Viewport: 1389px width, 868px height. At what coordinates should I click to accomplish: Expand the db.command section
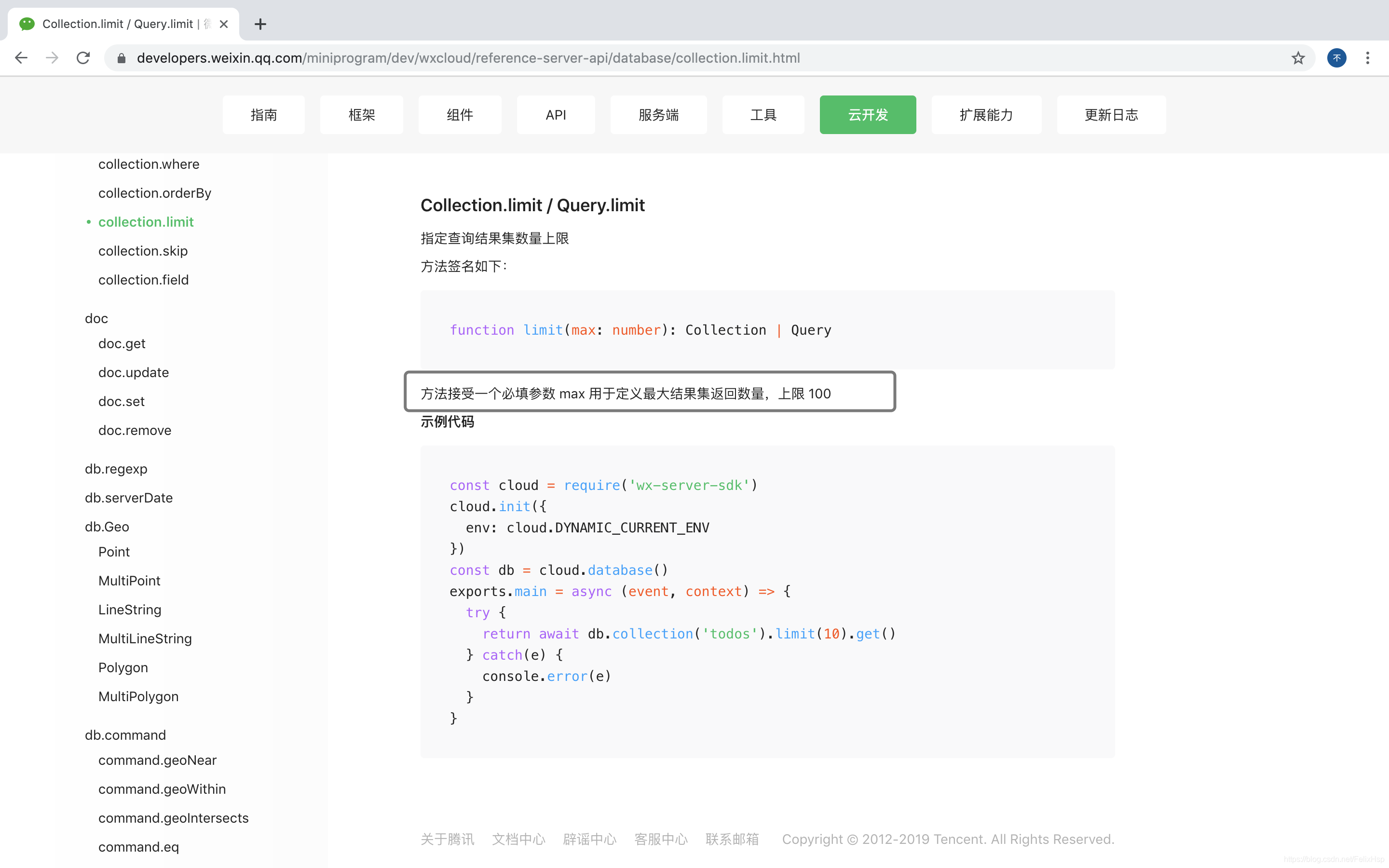tap(125, 735)
